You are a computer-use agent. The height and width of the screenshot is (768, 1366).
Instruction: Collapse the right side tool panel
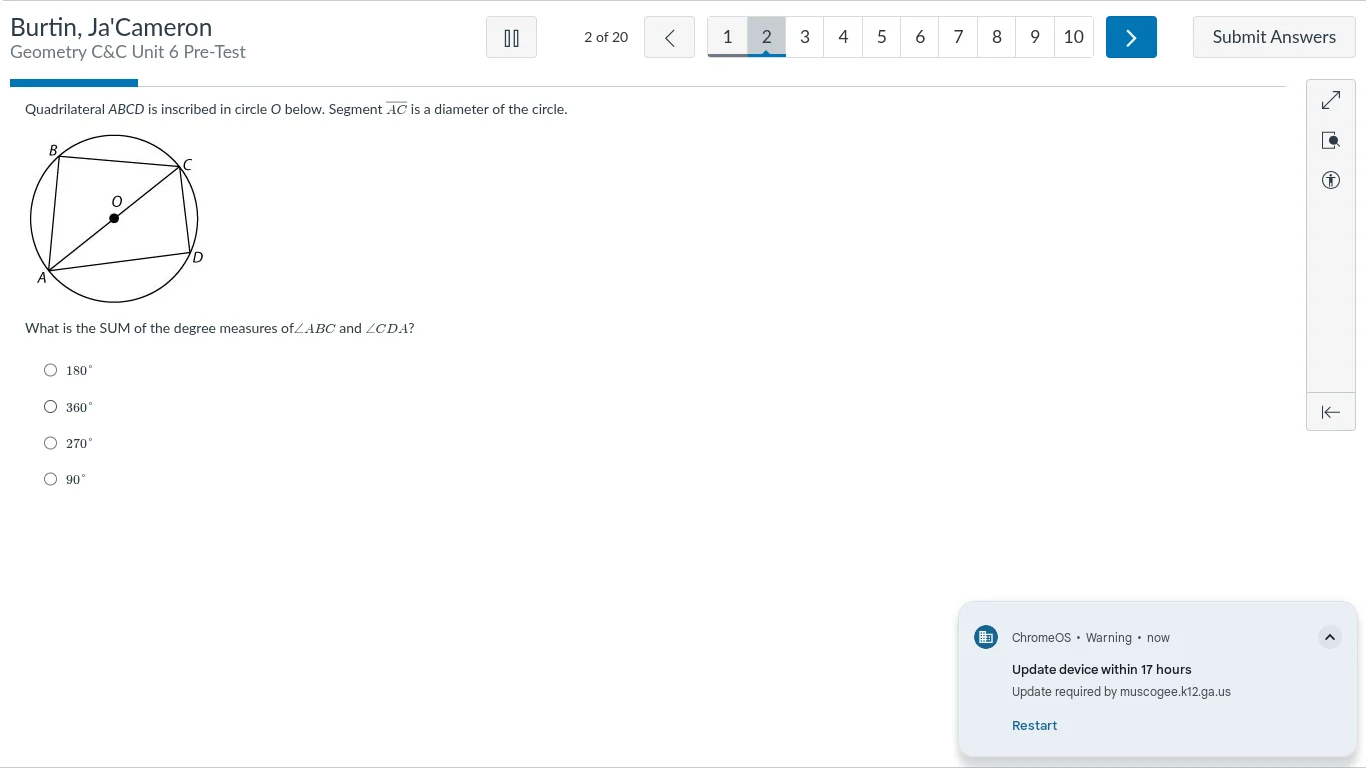(1330, 412)
